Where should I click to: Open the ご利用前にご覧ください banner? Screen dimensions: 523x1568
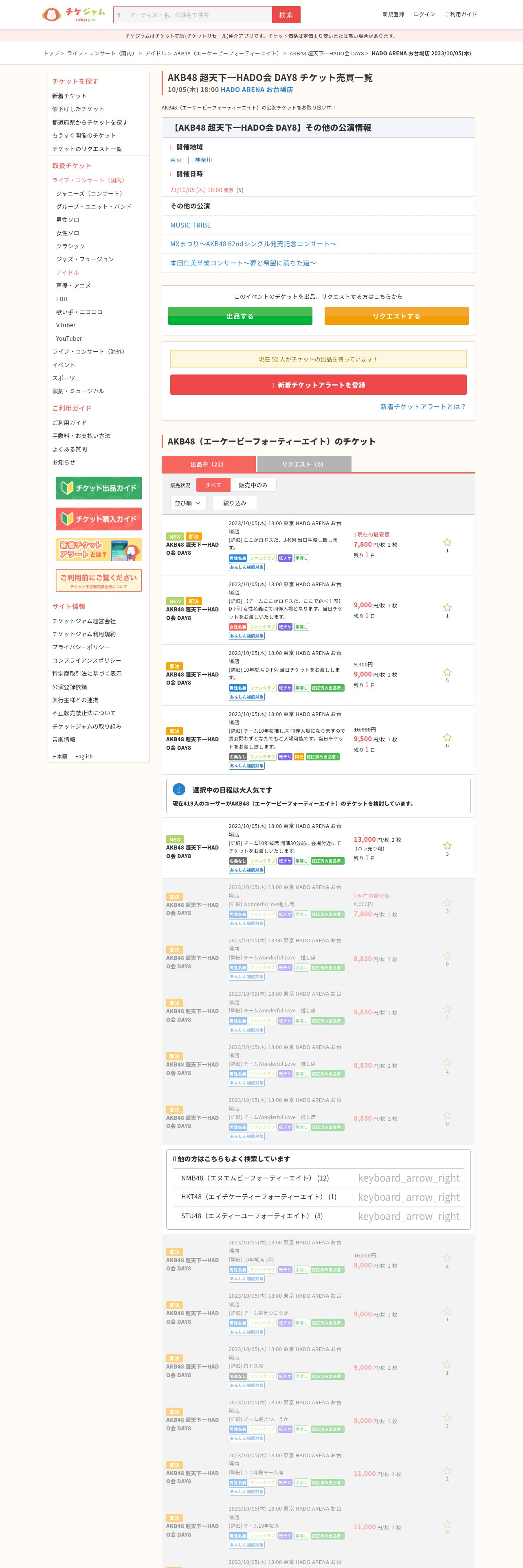99,581
